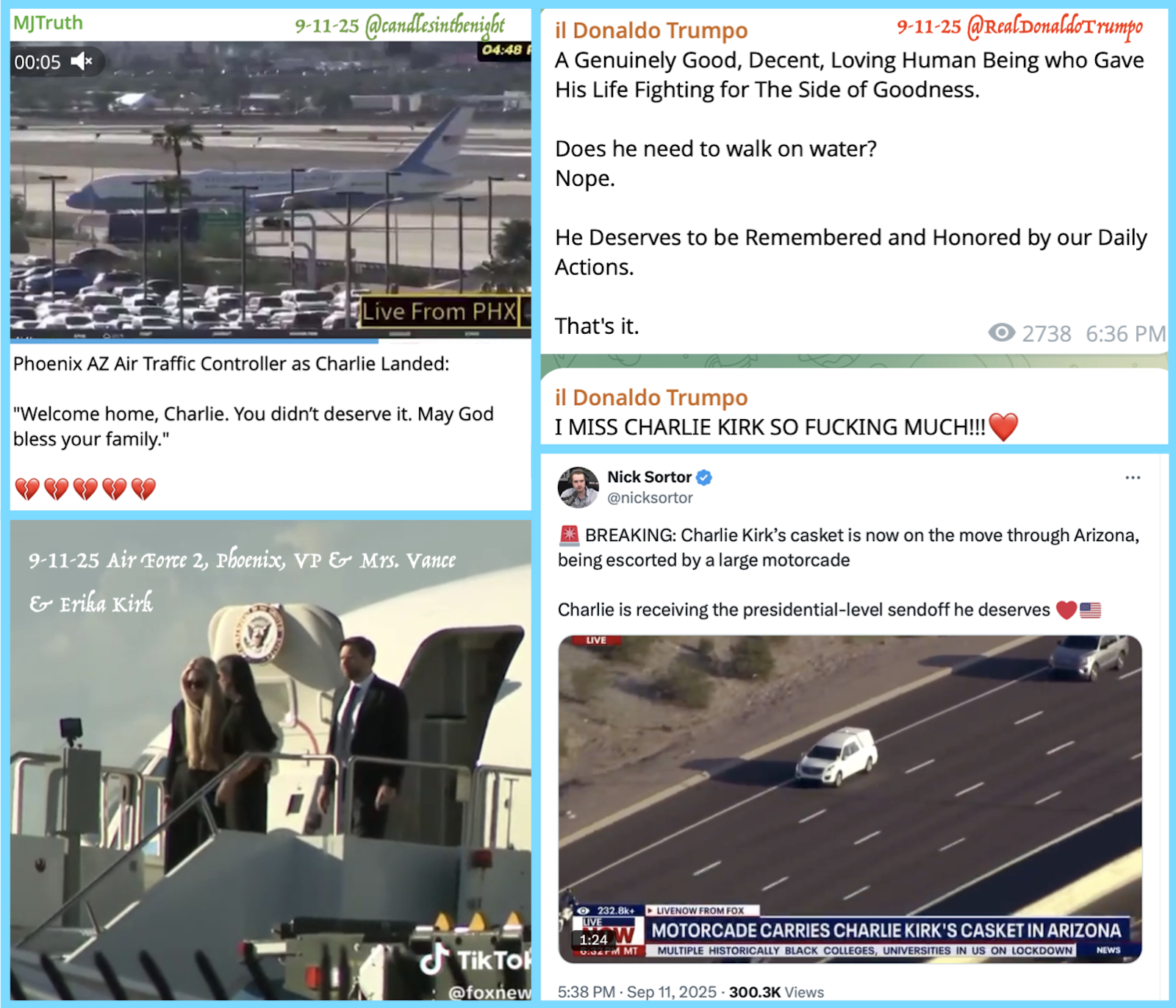Viewport: 1176px width, 1008px height.
Task: Click the 5:38 PM Sep 11, 2025 timestamp
Action: pyautogui.click(x=637, y=992)
